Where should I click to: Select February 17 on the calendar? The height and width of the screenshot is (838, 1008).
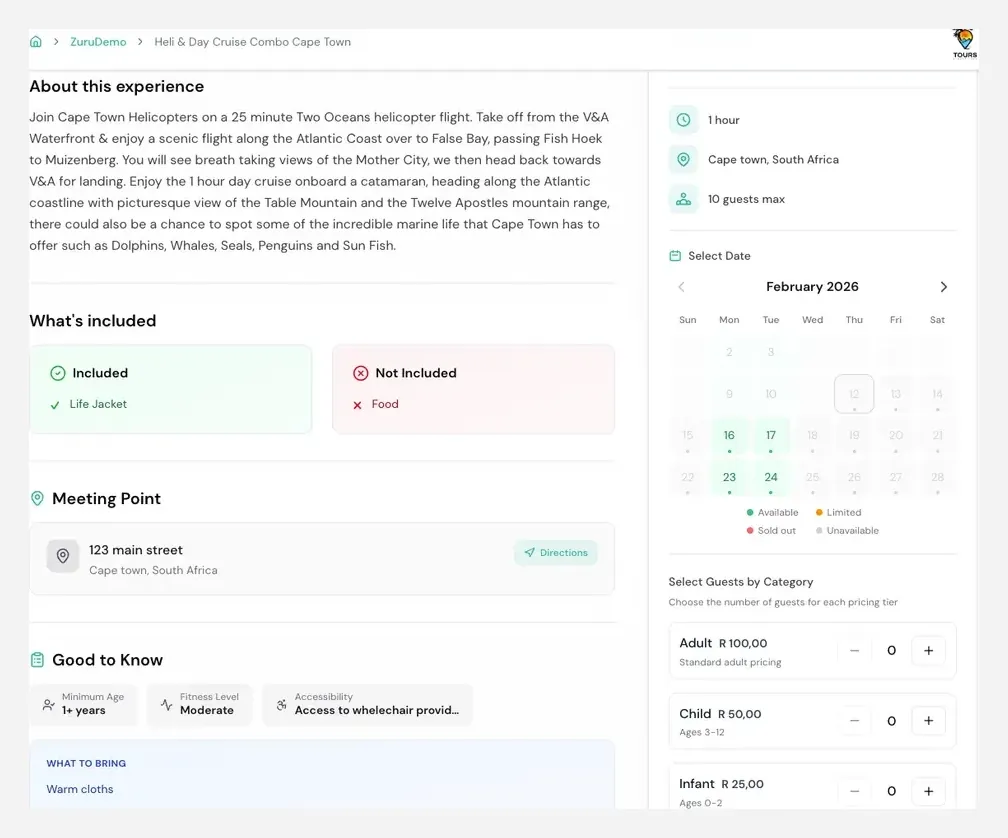tap(771, 436)
